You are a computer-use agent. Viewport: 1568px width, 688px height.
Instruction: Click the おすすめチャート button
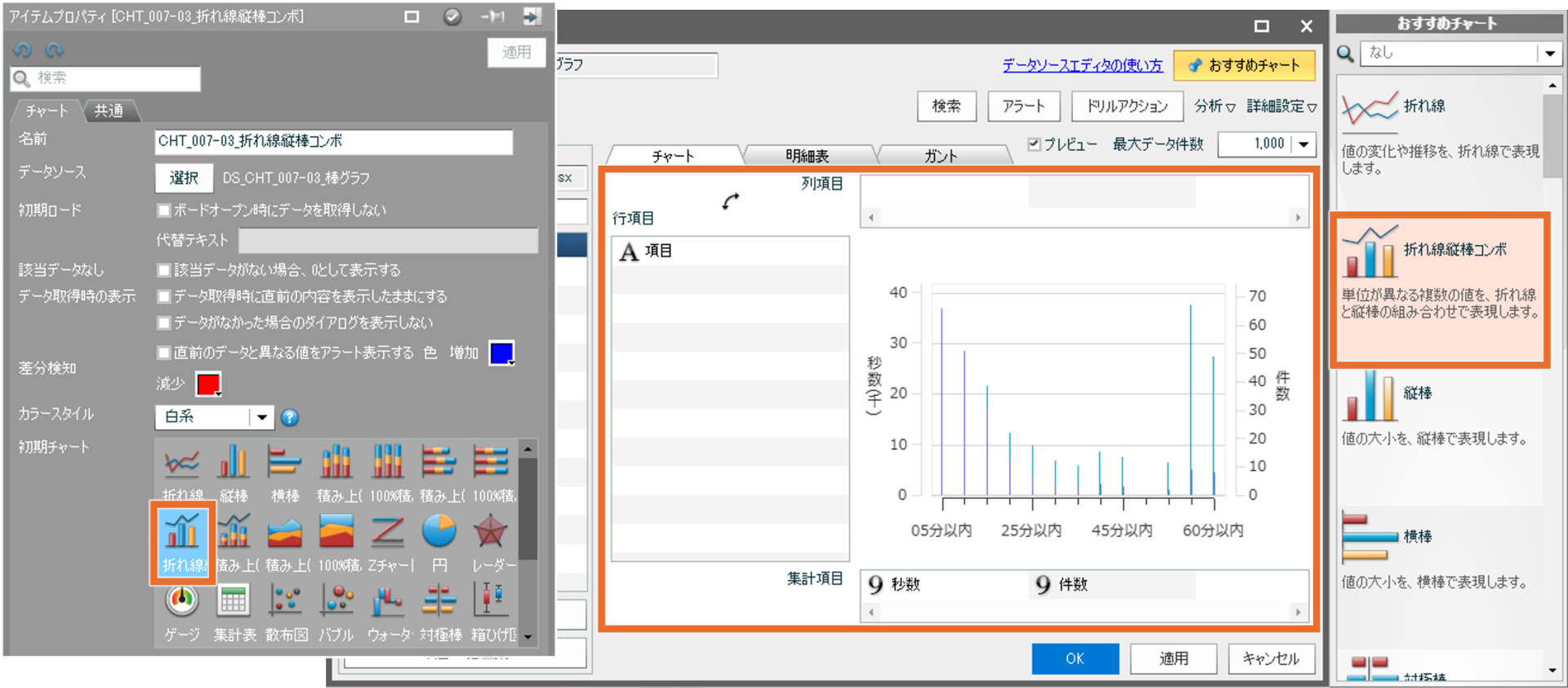(1244, 65)
